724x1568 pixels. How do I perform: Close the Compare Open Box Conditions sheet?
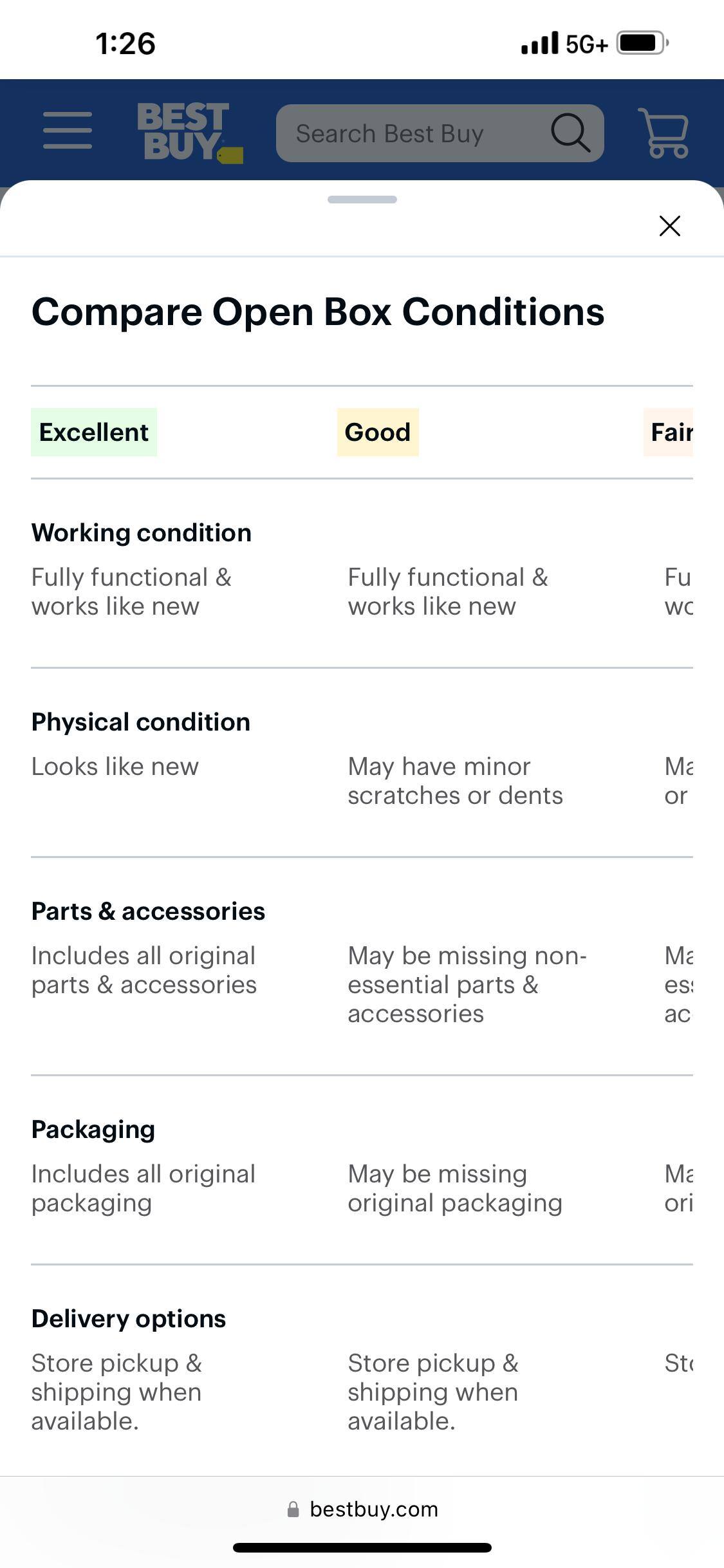[669, 226]
